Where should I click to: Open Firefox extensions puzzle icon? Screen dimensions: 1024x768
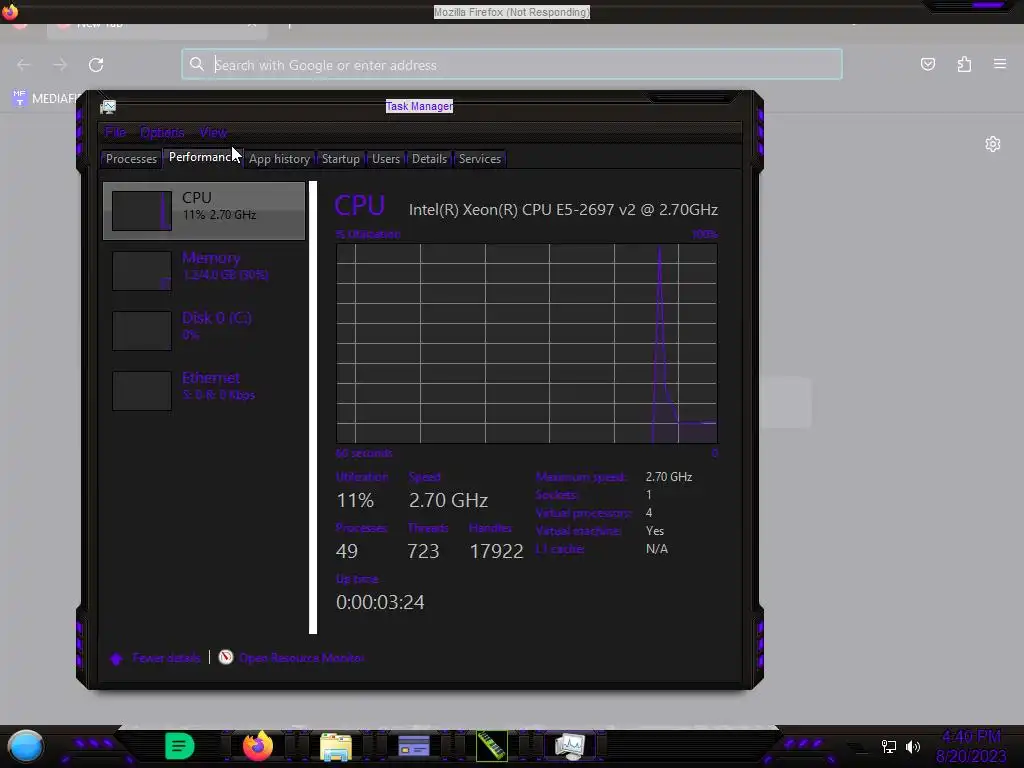tap(964, 64)
